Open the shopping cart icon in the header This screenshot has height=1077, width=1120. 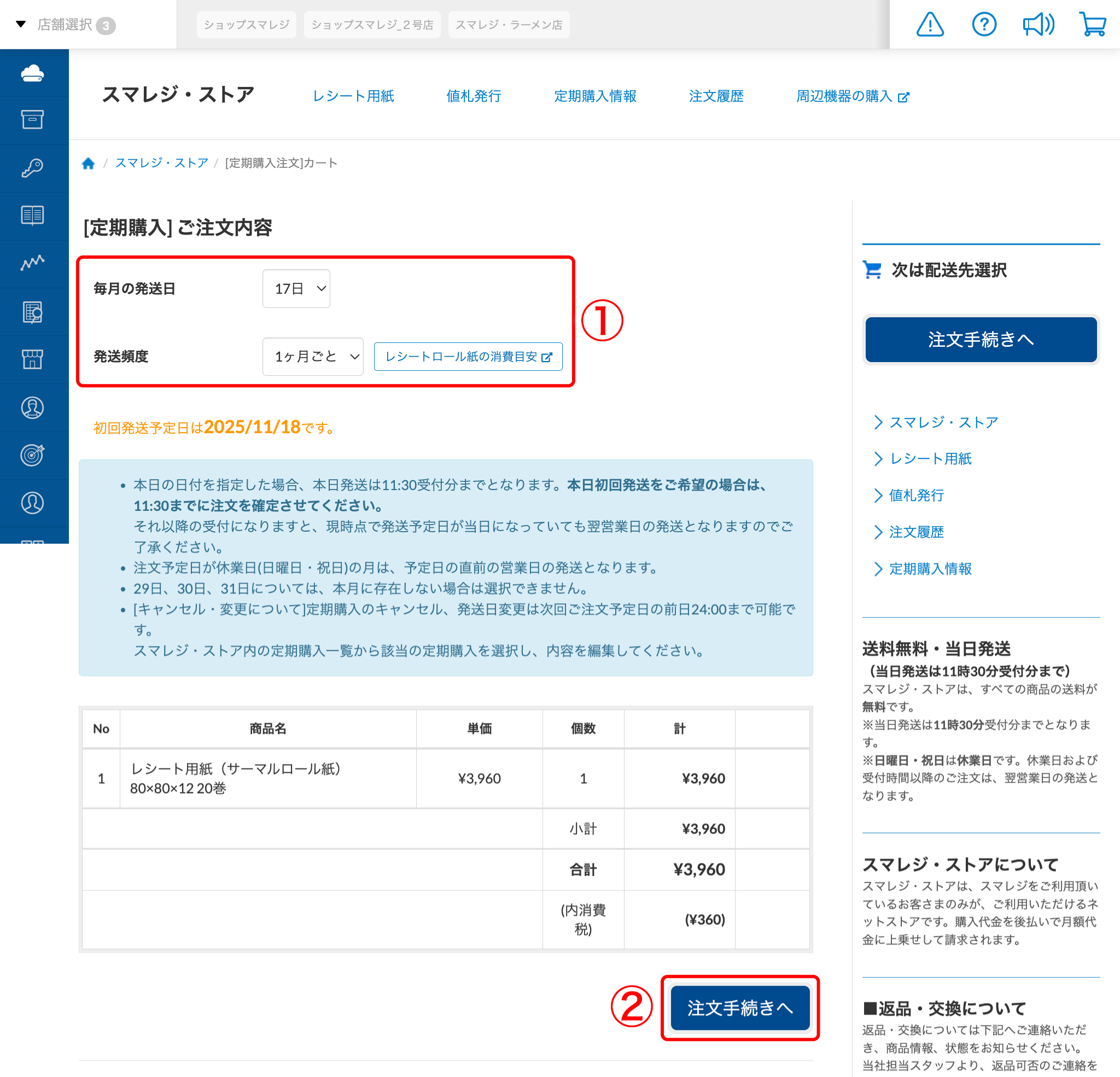pyautogui.click(x=1094, y=24)
